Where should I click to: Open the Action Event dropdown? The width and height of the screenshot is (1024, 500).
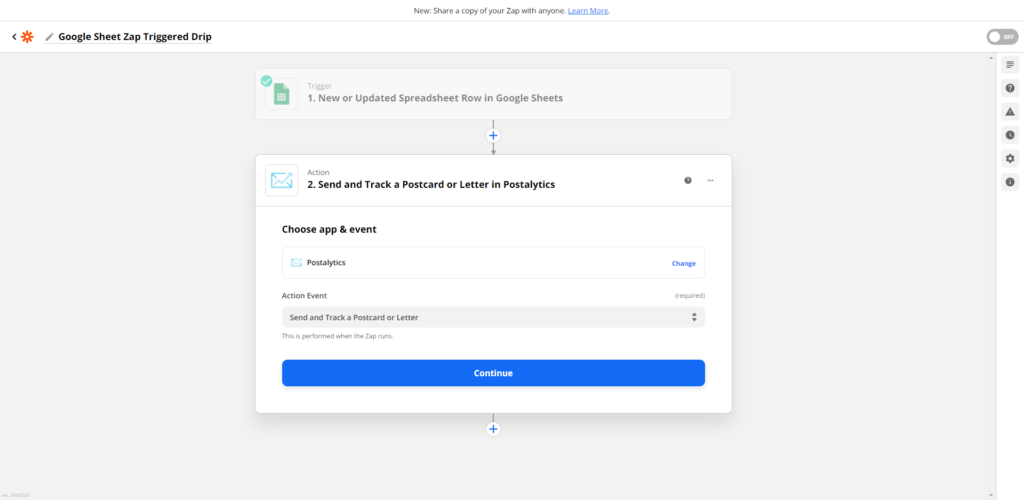[x=493, y=317]
